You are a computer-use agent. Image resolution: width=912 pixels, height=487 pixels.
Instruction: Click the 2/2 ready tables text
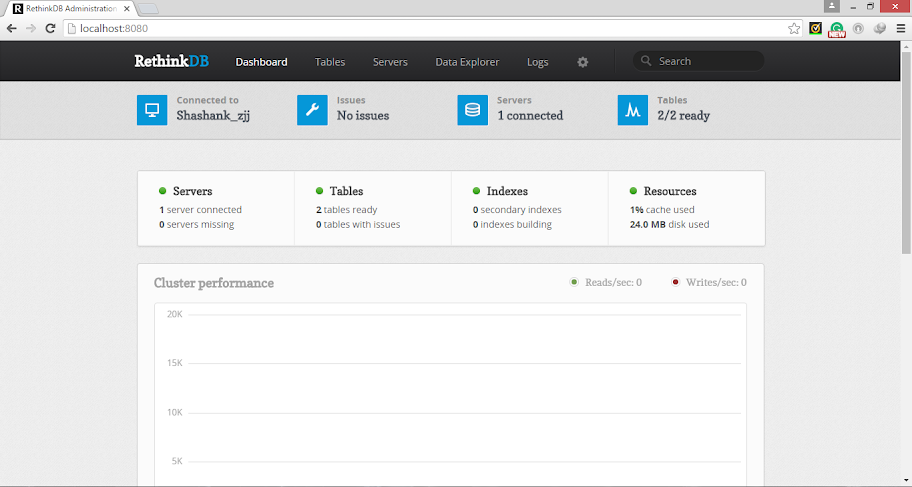click(683, 115)
